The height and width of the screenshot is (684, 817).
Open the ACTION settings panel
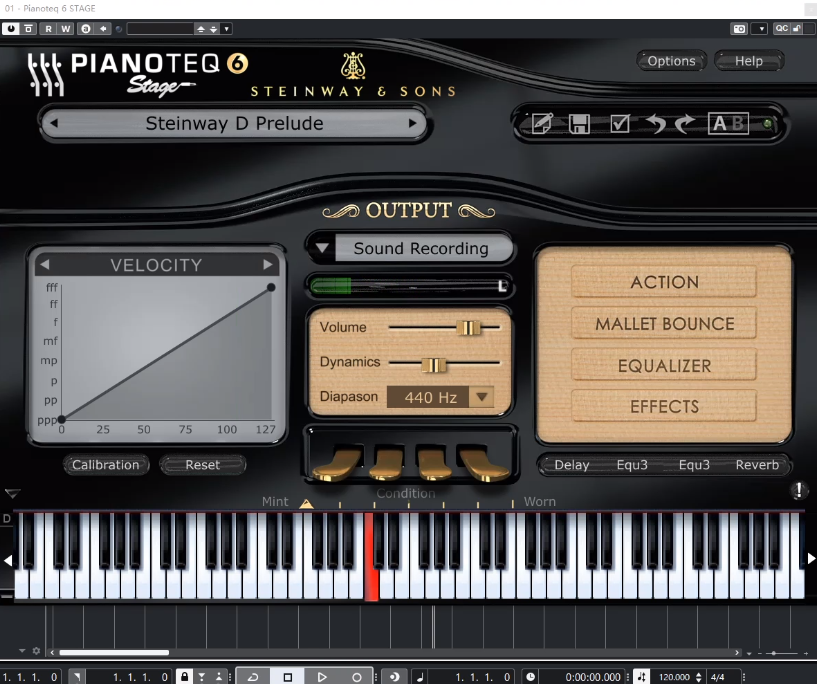(x=664, y=282)
